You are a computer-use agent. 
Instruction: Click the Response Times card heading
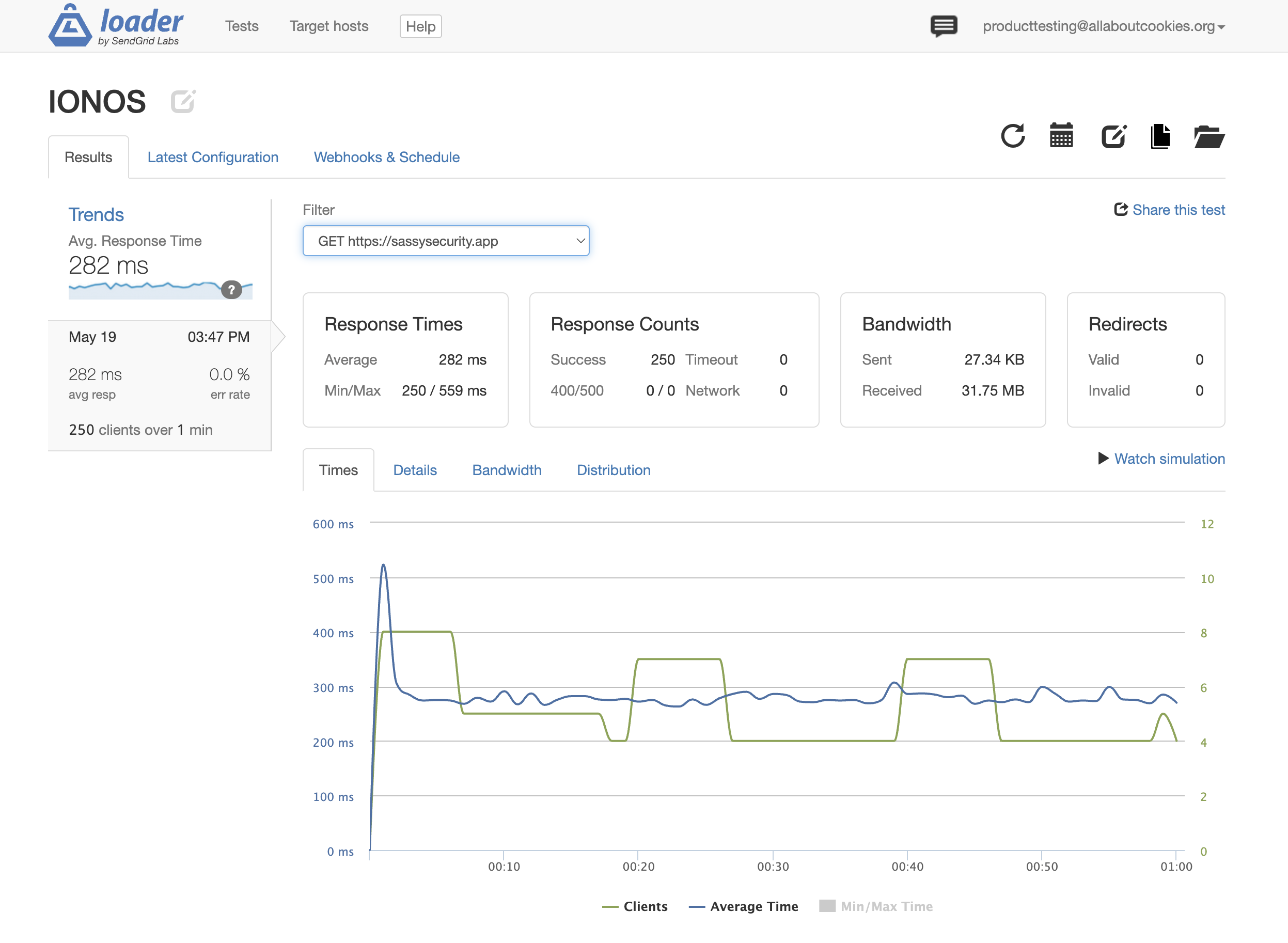393,324
